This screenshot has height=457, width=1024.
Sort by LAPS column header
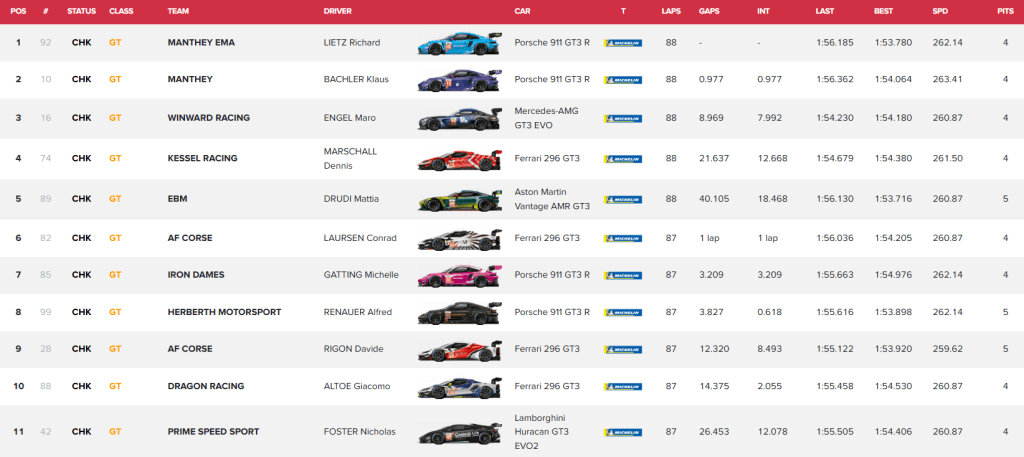(671, 11)
